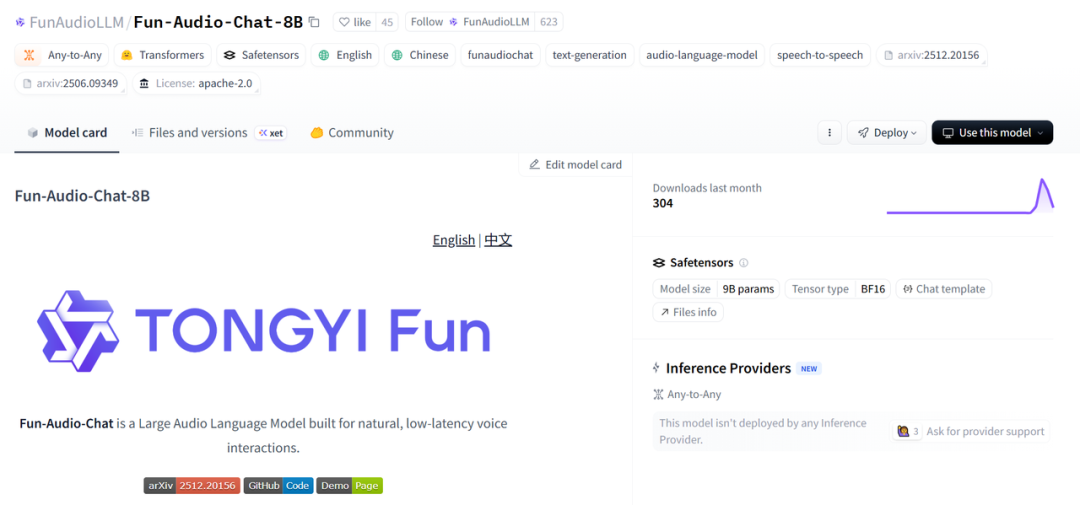Switch to the Model card tab
The height and width of the screenshot is (505, 1080).
click(x=67, y=133)
